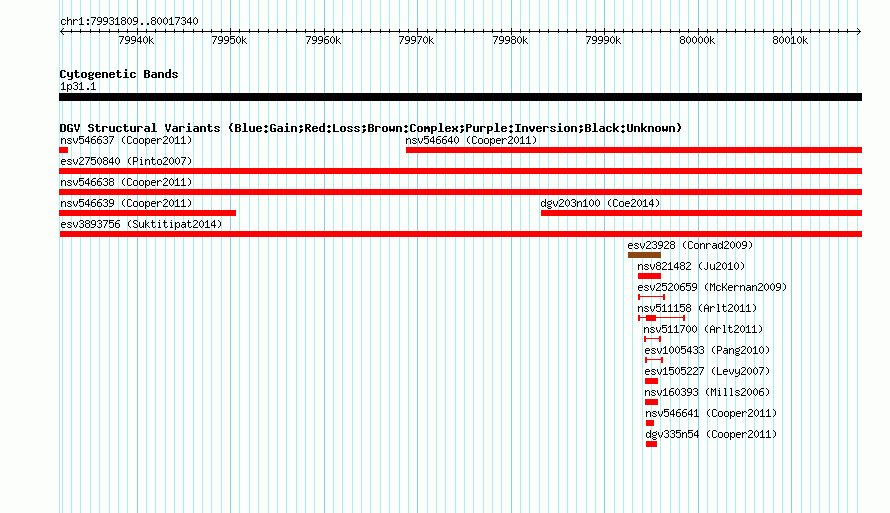
Task: Click the 80010k ruler tick label
Action: point(790,40)
